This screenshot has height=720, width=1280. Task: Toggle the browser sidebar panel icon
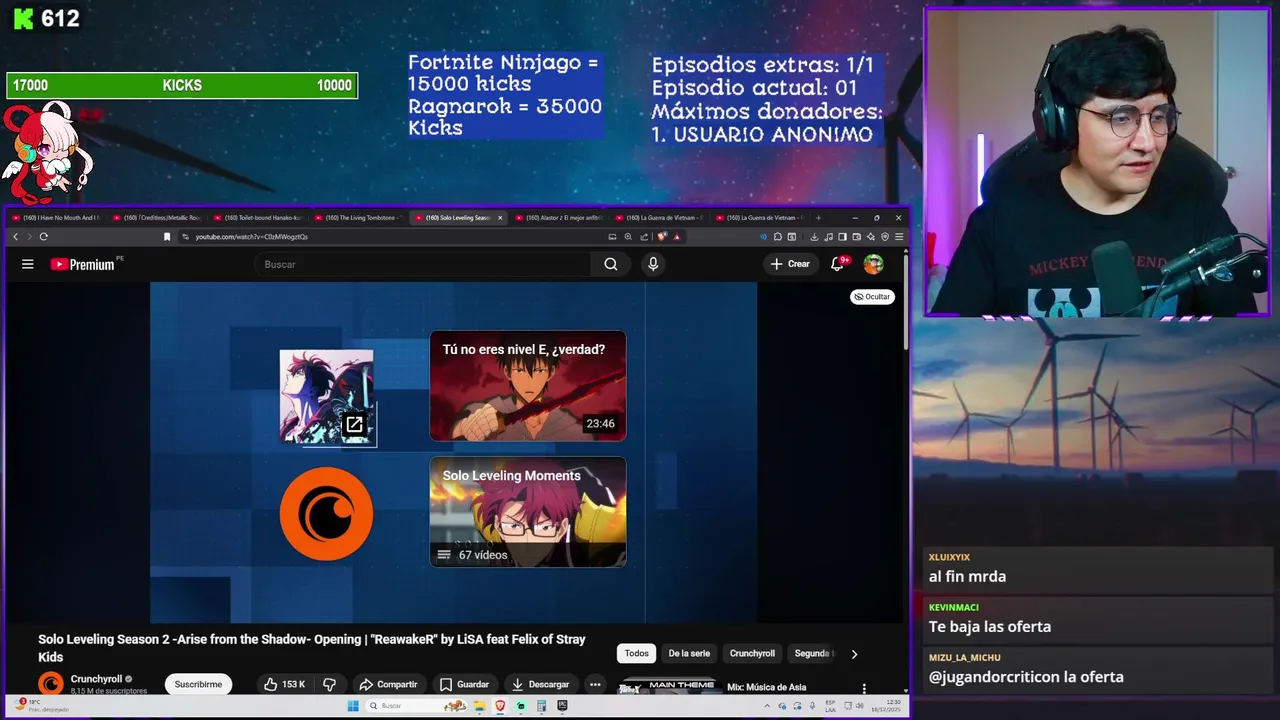(x=842, y=237)
